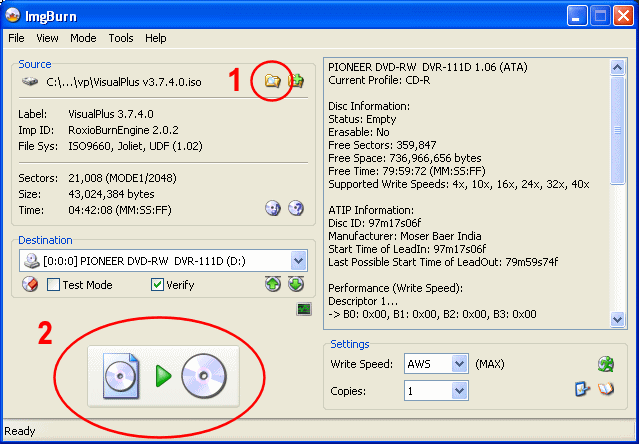The image size is (639, 444).
Task: Click scrollbar down arrow in disc info panel
Action: [x=617, y=319]
